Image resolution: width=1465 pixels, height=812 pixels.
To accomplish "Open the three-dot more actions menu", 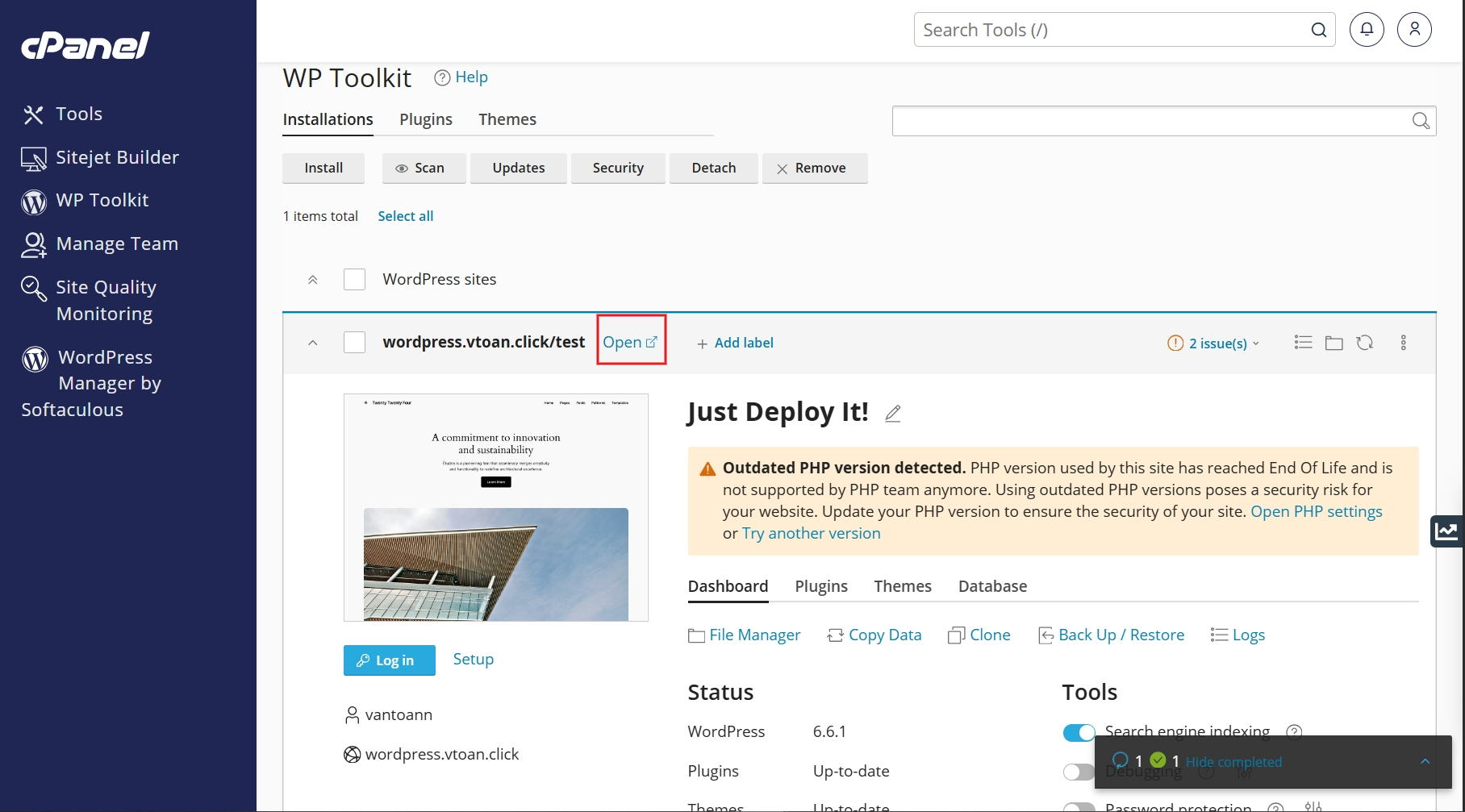I will (x=1404, y=343).
